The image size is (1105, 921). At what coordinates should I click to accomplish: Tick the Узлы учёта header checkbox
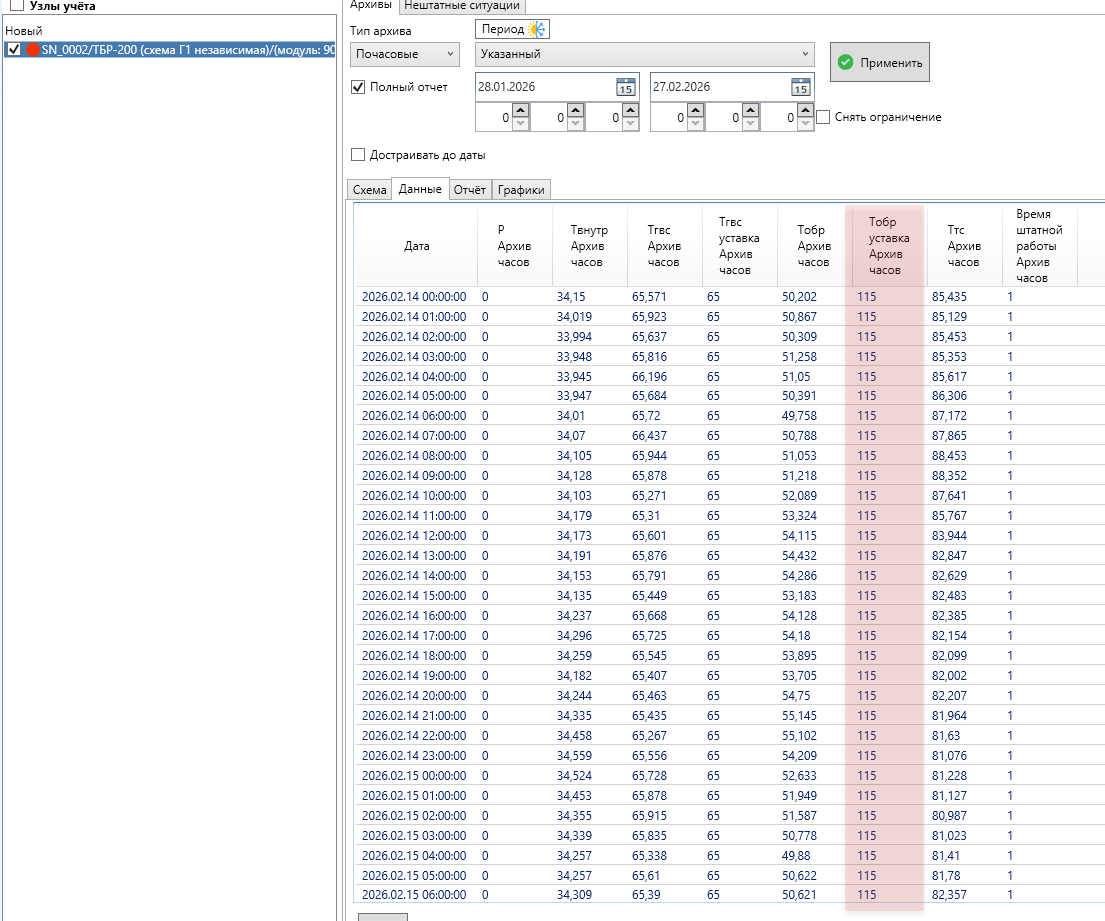pyautogui.click(x=17, y=6)
